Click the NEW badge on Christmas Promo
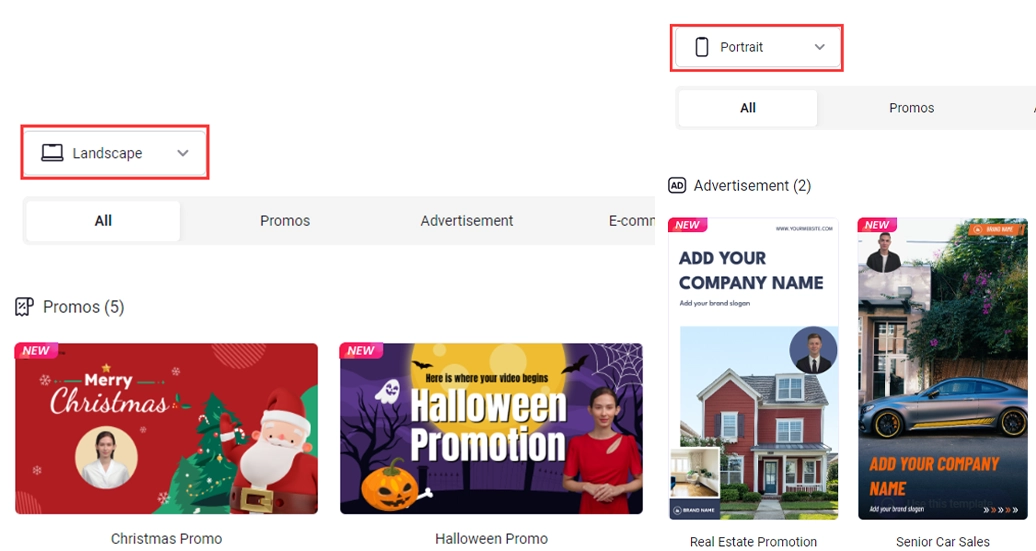 [36, 351]
